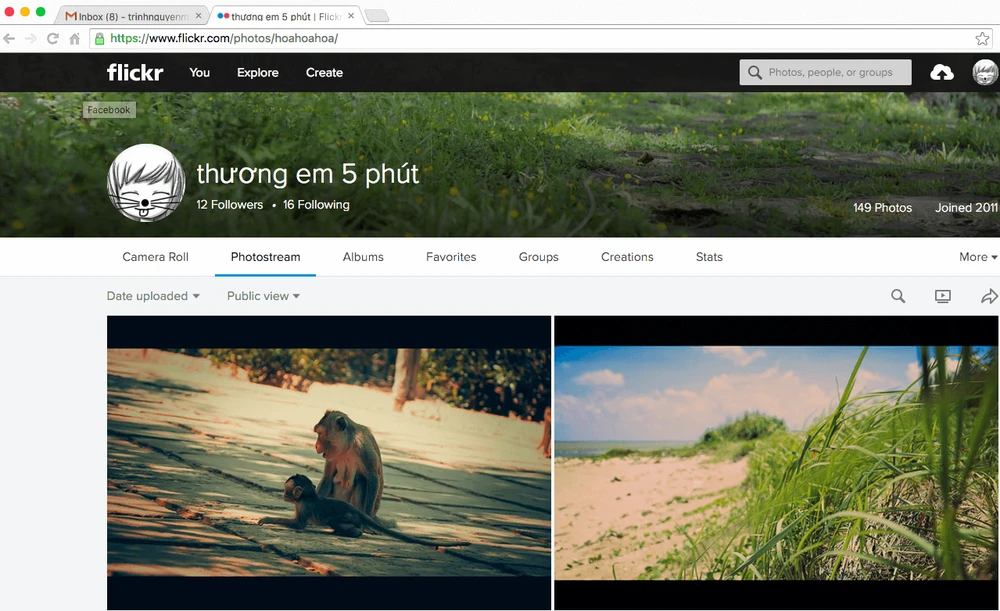
Task: Open the Explore menu in the navbar
Action: pos(257,72)
